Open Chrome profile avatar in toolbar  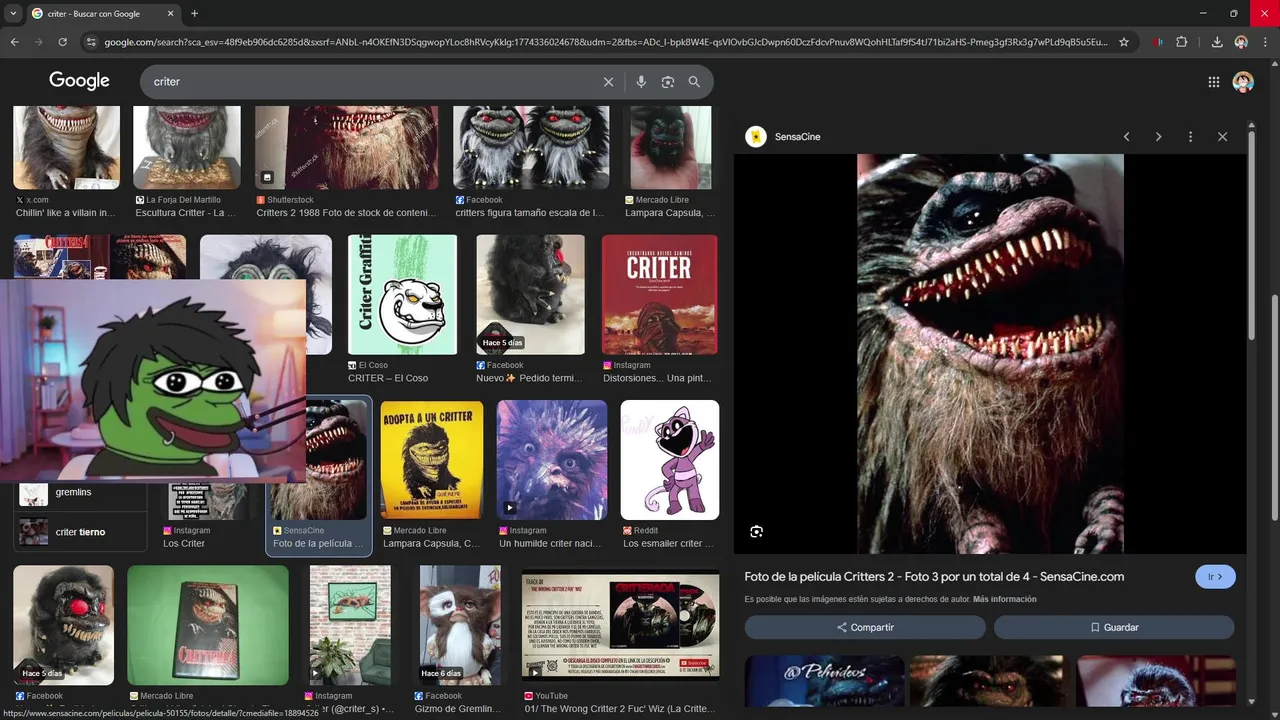point(1241,42)
